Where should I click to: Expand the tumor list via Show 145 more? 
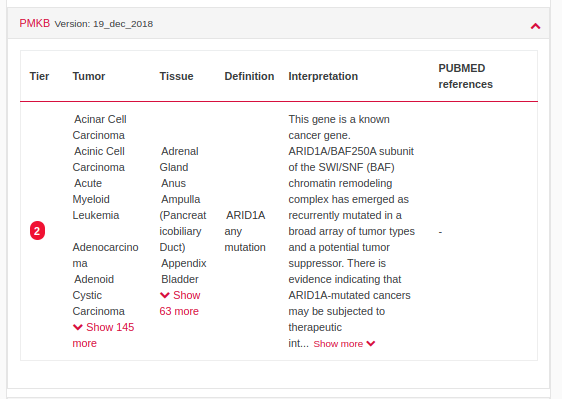tap(103, 335)
